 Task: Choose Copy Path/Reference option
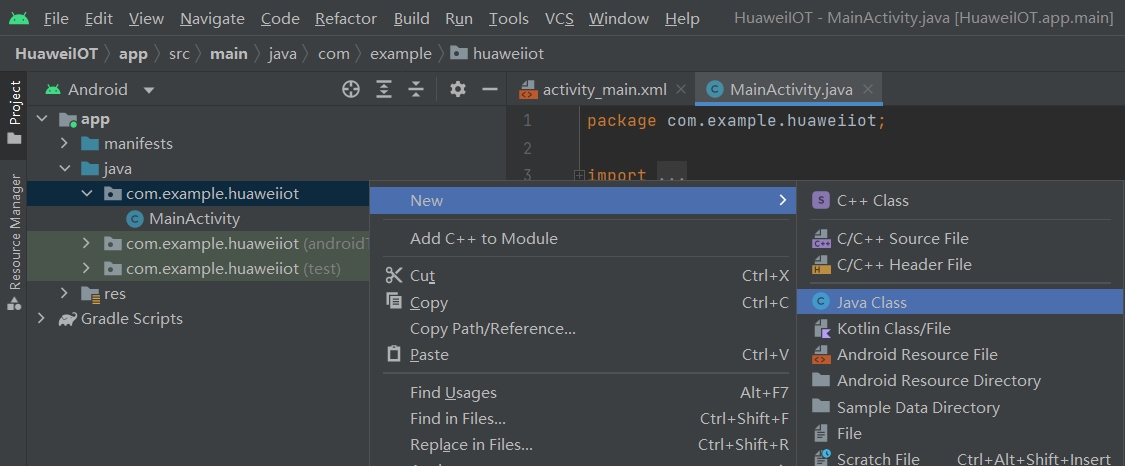(x=493, y=328)
